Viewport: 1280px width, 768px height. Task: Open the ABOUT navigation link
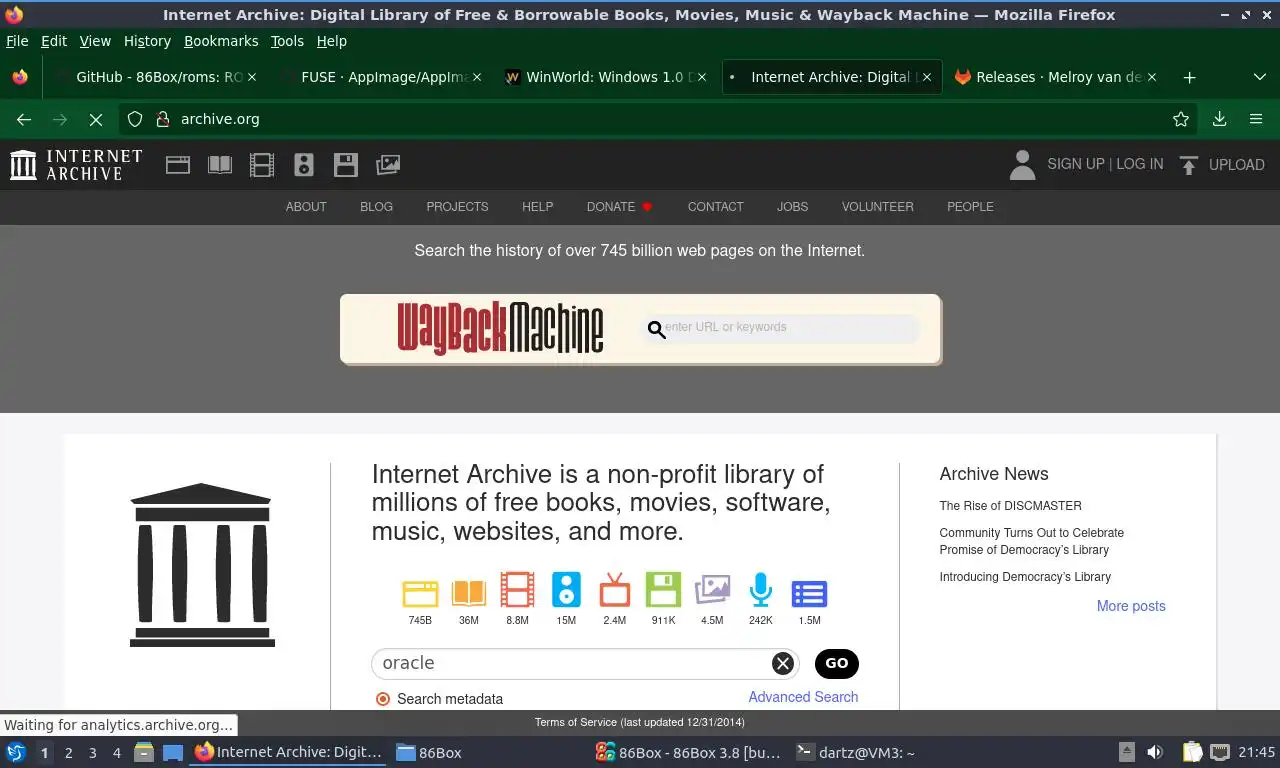point(306,207)
